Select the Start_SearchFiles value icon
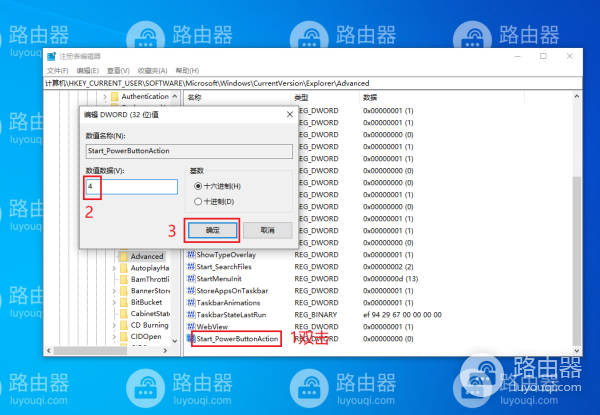 coord(191,266)
